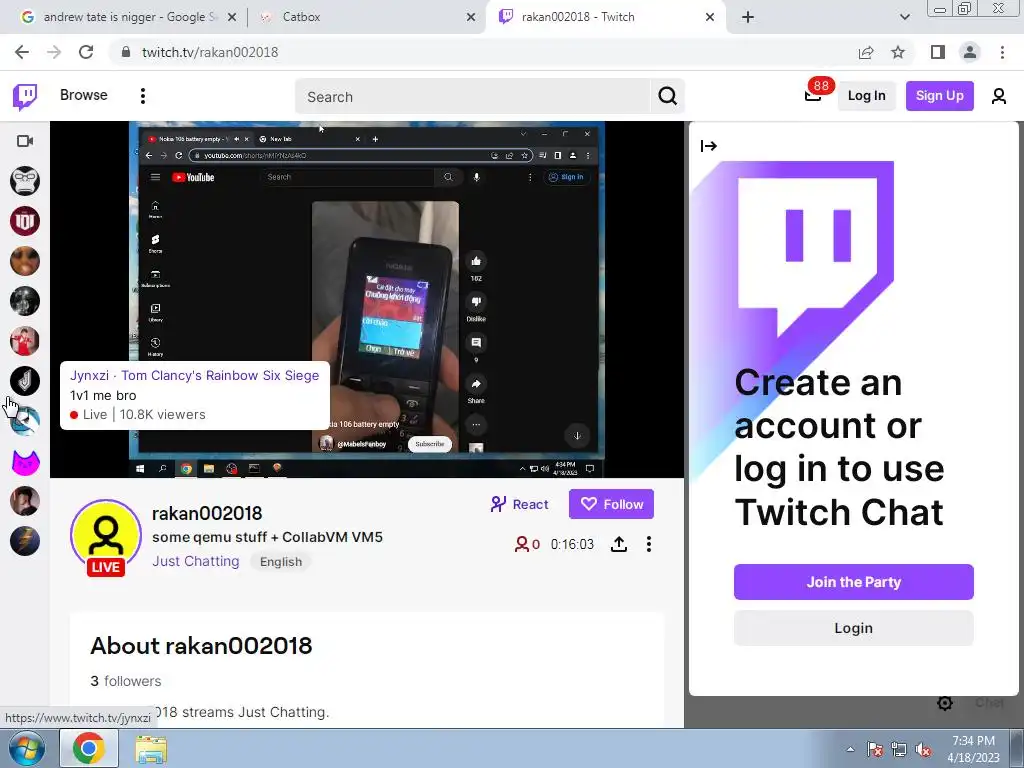
Task: Open Jynxzi's channel avatar in sidebar
Action: point(25,381)
